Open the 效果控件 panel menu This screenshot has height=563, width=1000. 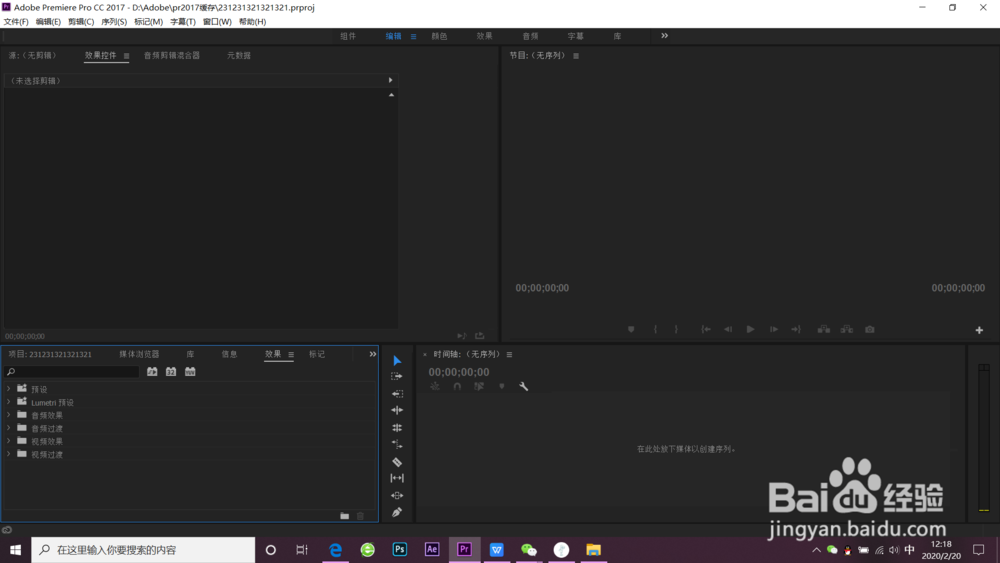click(x=126, y=56)
